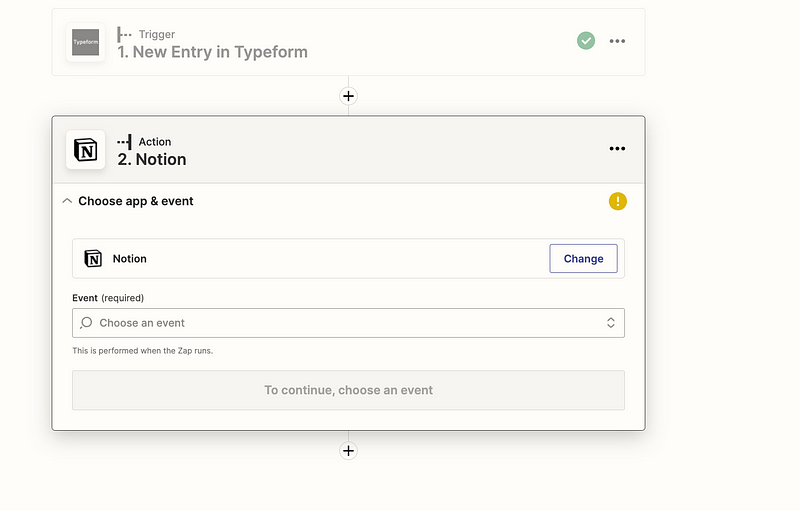Viewport: 800px width, 511px height.
Task: Click the Typeform app icon in trigger step
Action: pos(85,42)
